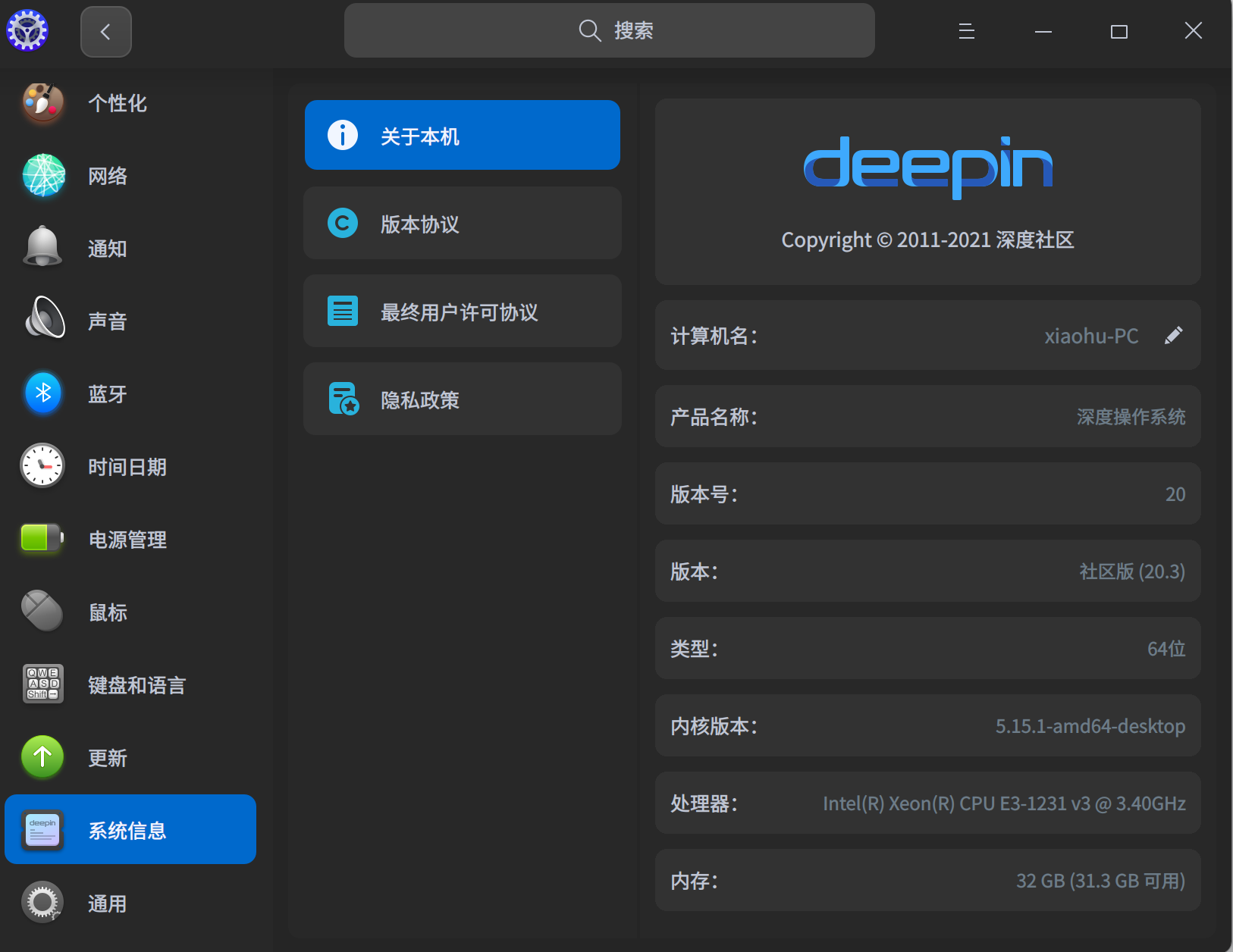Click the search (搜索) input field
Screen dimensions: 1233x952
pos(609,30)
